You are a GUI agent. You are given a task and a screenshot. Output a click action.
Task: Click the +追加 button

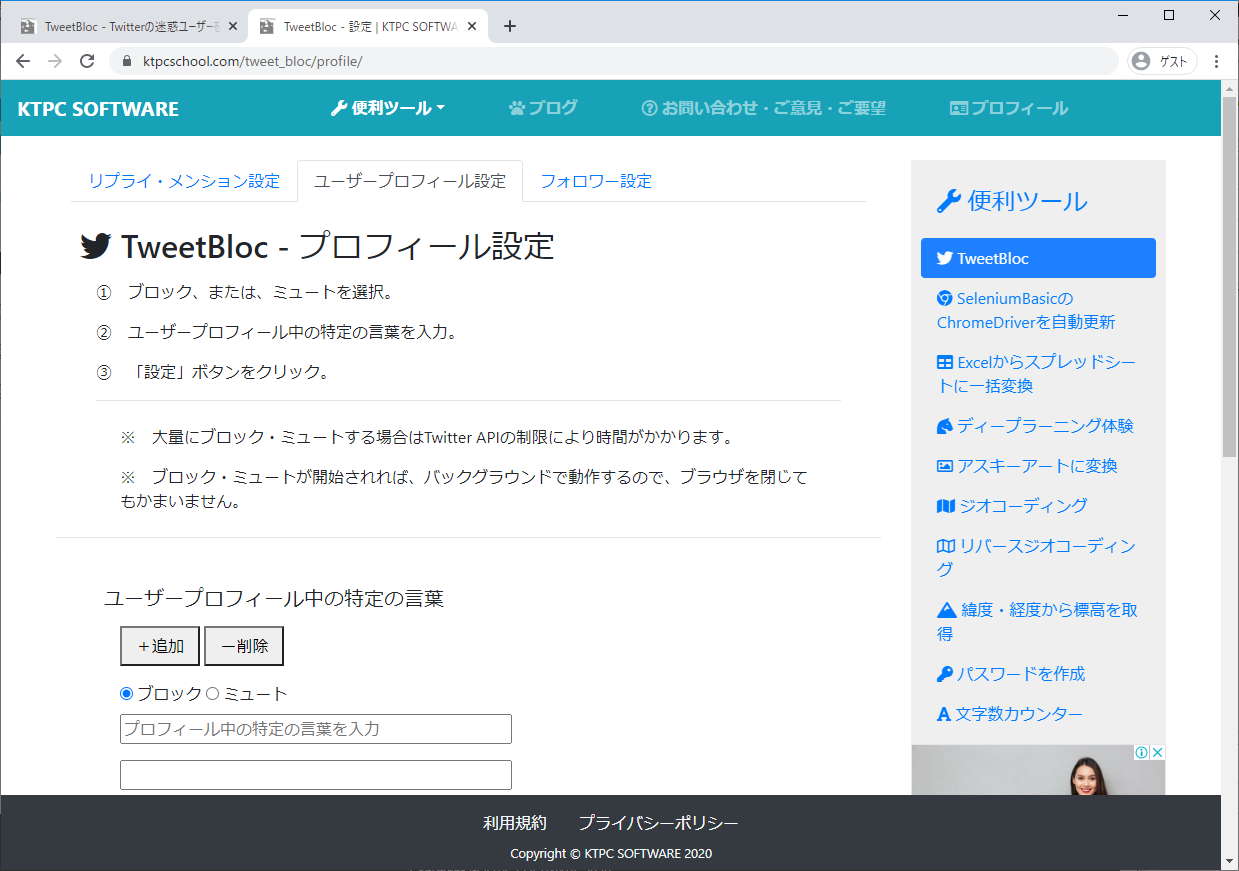(159, 645)
